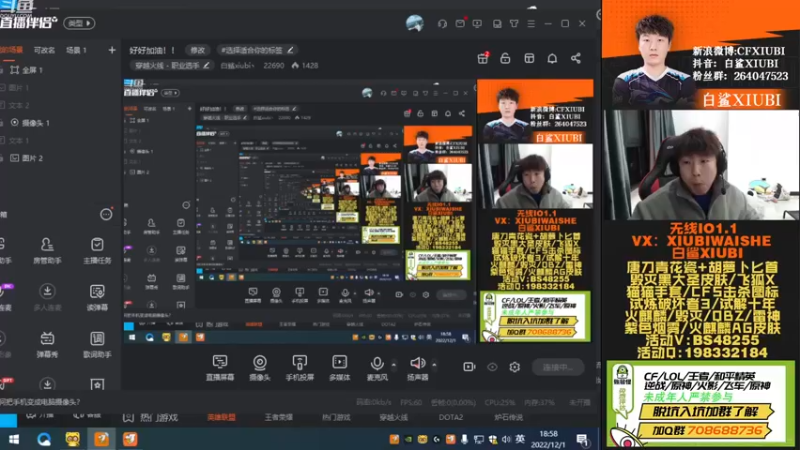Open the blue browser taskbar icon
This screenshot has width=800, height=450.
(x=43, y=439)
